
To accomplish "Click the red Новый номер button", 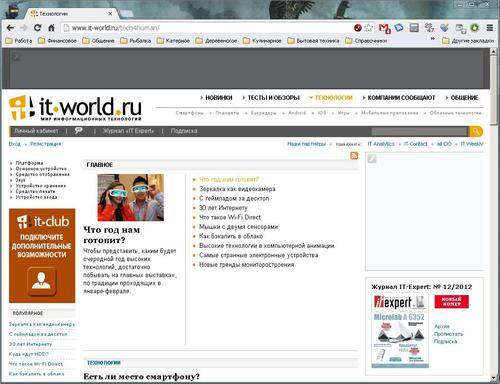I will pos(451,302).
